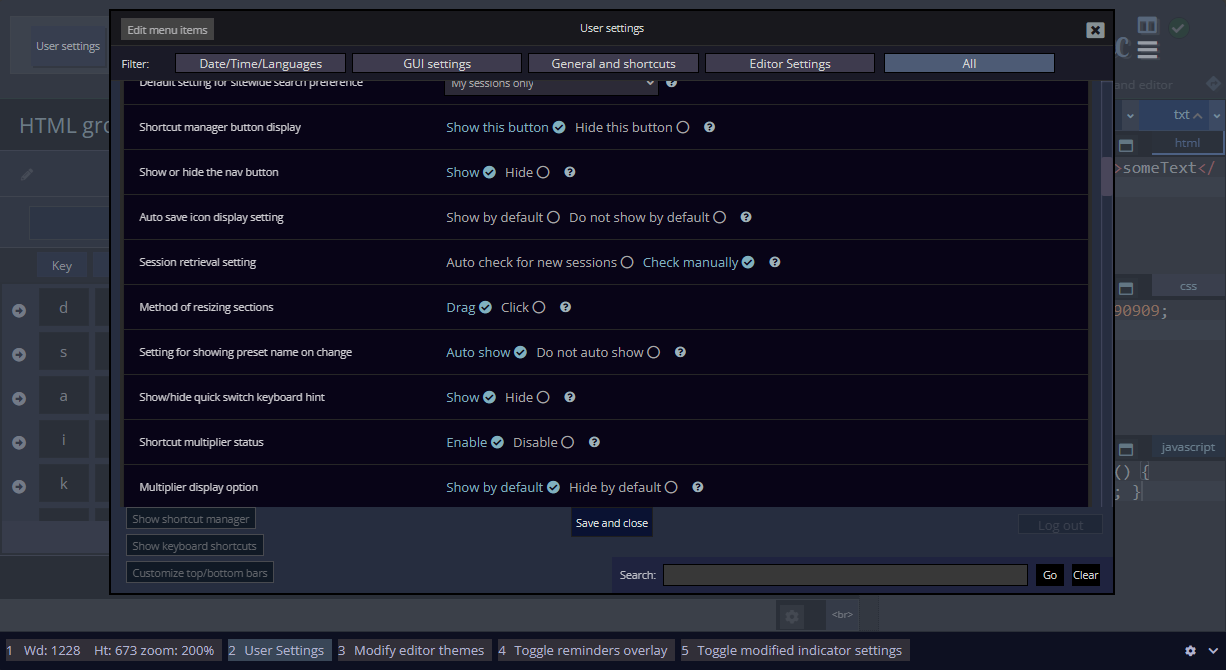Open gear settings in bottom bar
This screenshot has width=1226, height=670.
(x=1190, y=650)
